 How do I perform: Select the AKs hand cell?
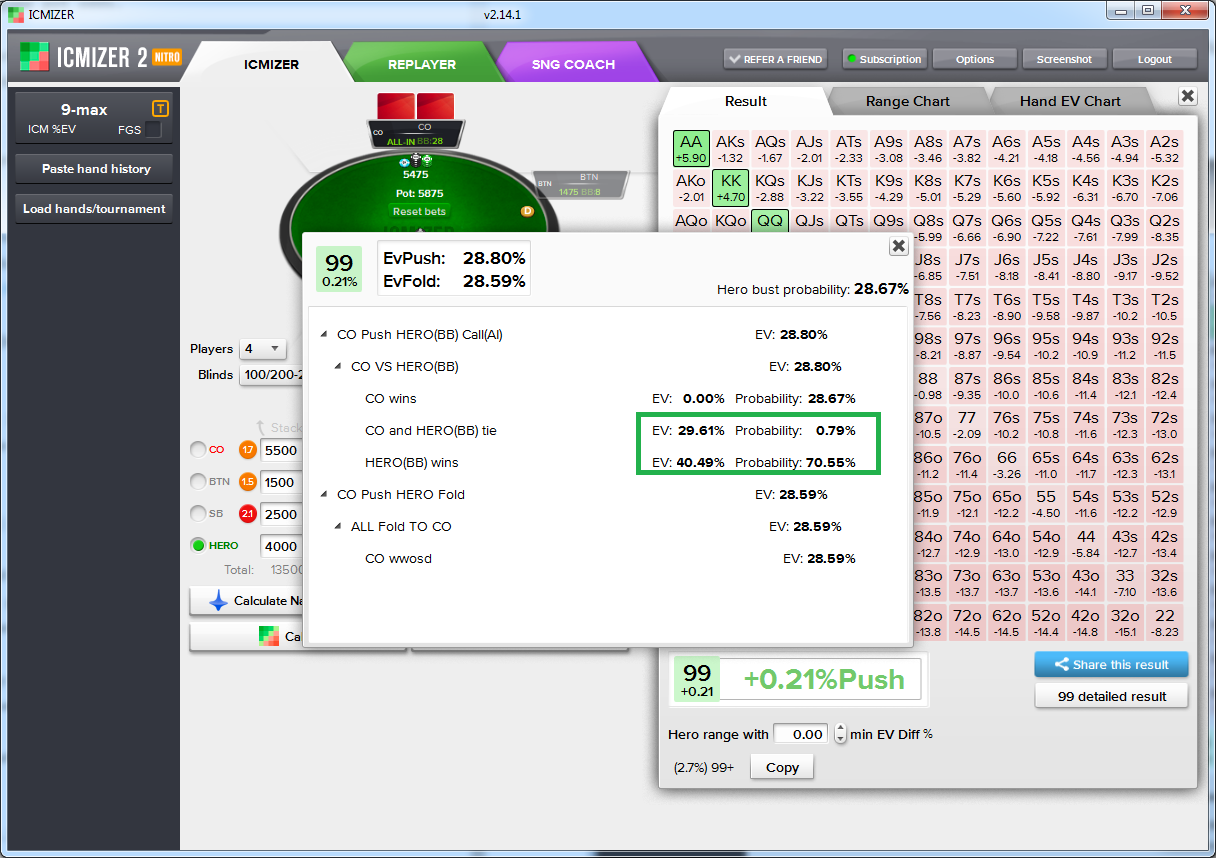tap(731, 148)
